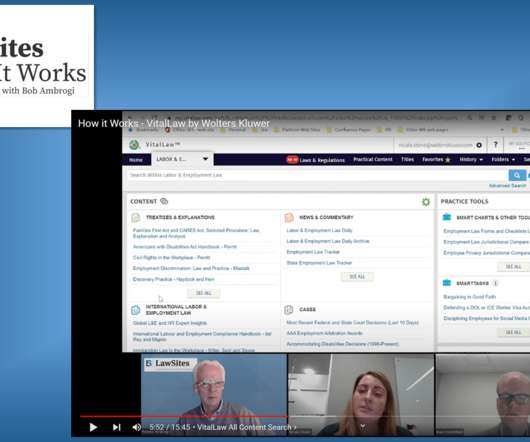Select the Home tab
Screen dimensions: 530x442
pos(136,160)
